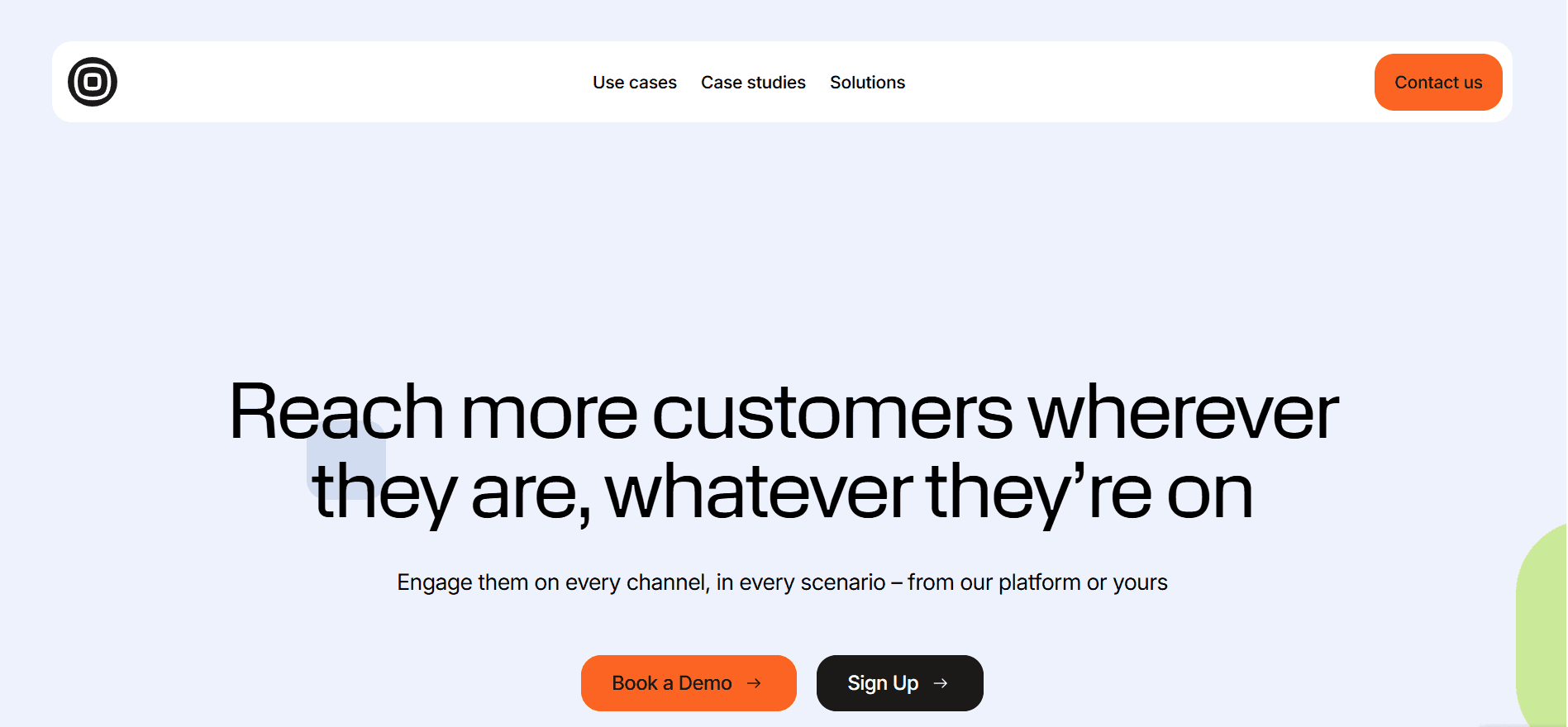Click the Sign Up button
Viewport: 1568px width, 727px height.
tap(900, 683)
